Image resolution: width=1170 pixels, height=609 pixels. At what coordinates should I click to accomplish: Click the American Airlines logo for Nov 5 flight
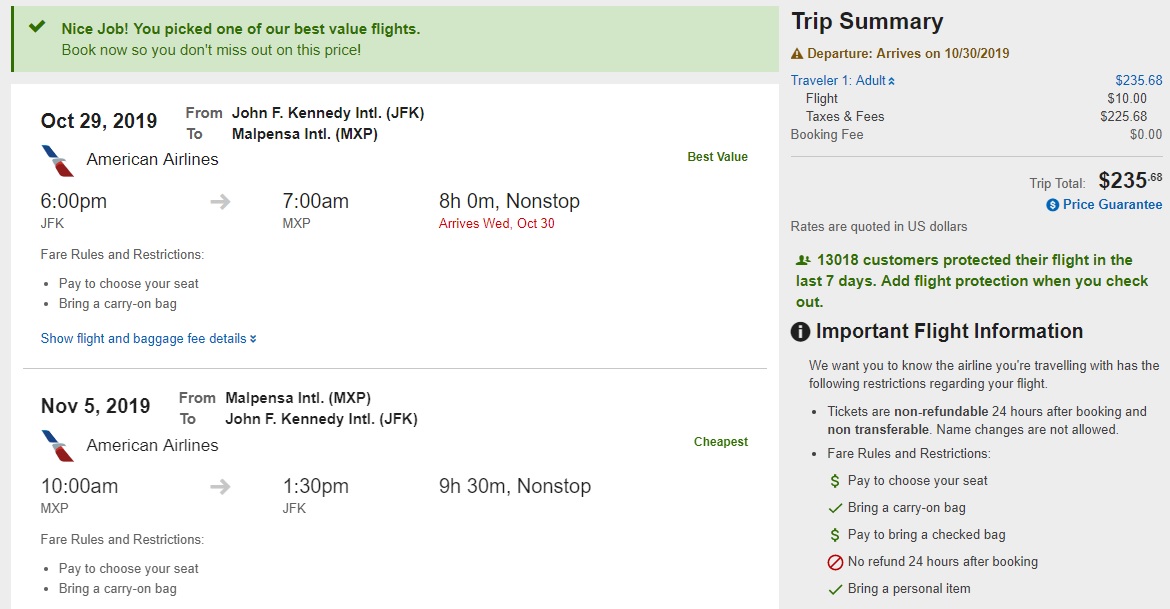[x=58, y=445]
